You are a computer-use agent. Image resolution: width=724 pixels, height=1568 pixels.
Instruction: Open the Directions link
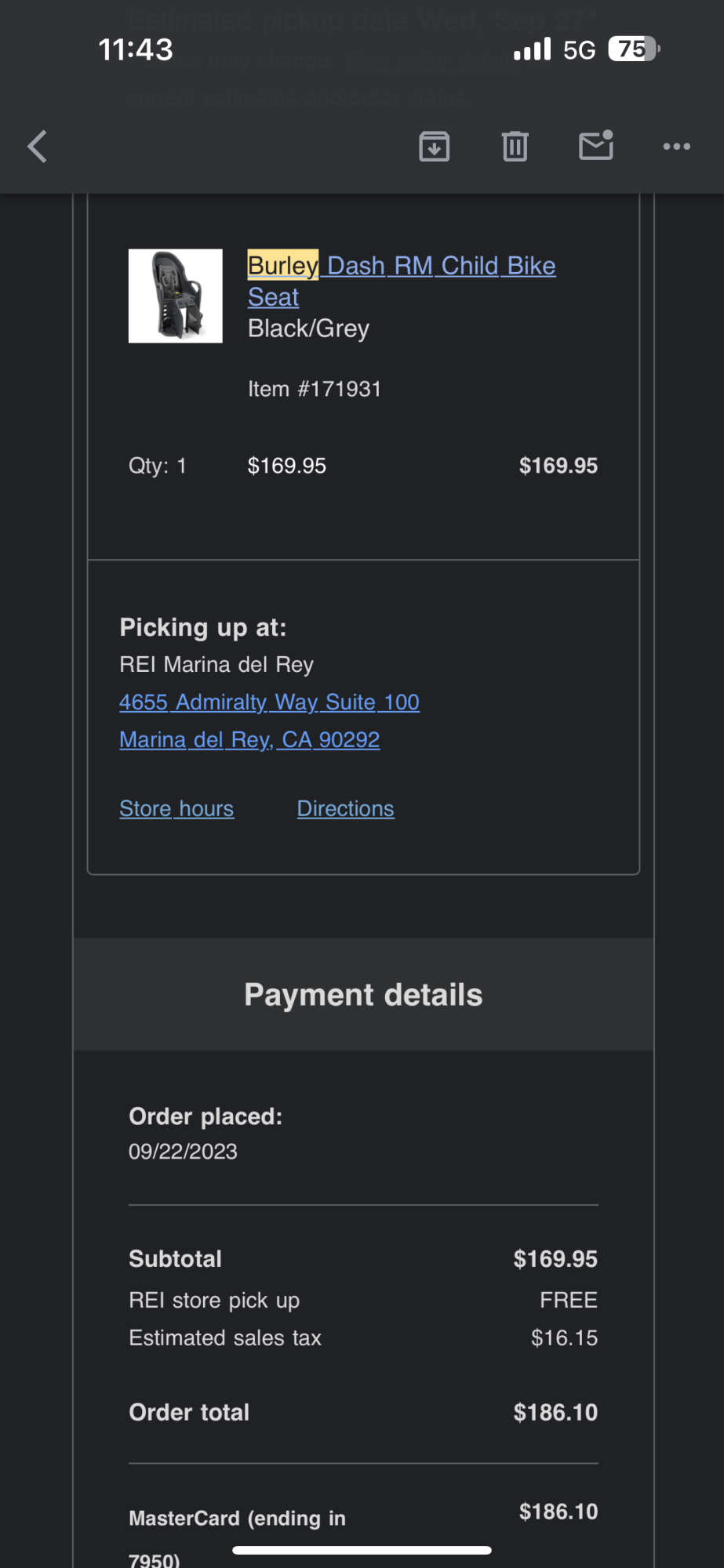click(x=345, y=808)
